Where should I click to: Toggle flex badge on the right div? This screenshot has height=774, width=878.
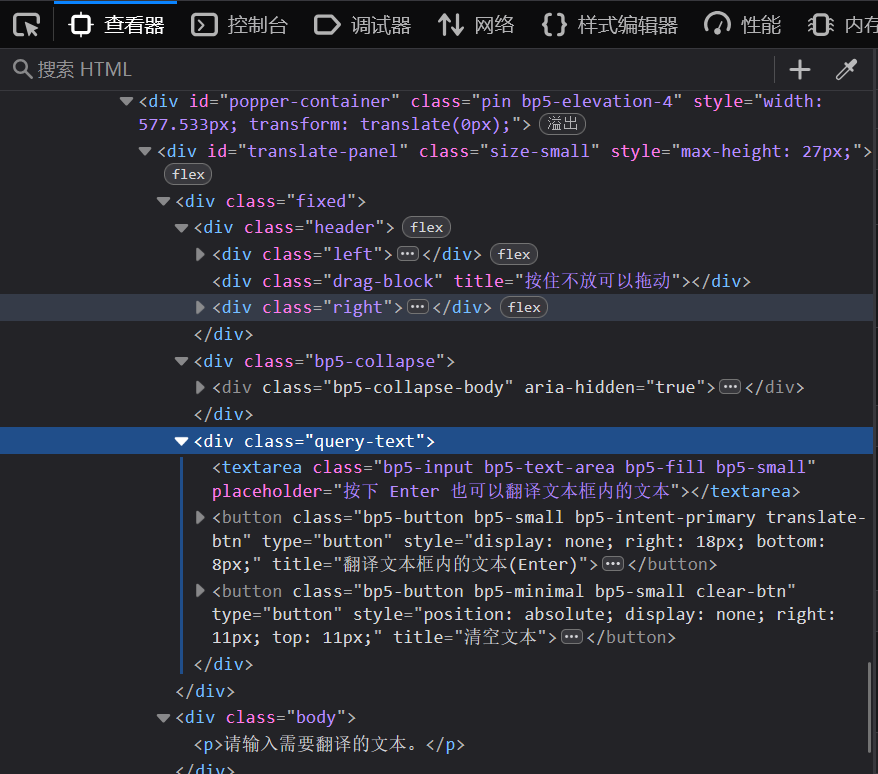click(524, 307)
